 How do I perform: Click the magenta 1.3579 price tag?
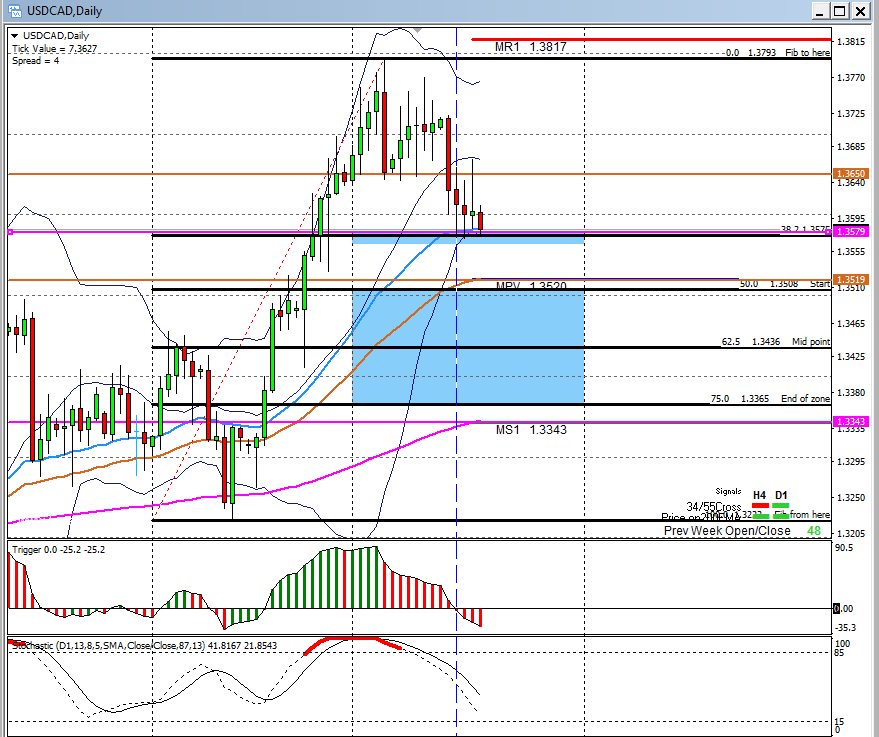850,231
